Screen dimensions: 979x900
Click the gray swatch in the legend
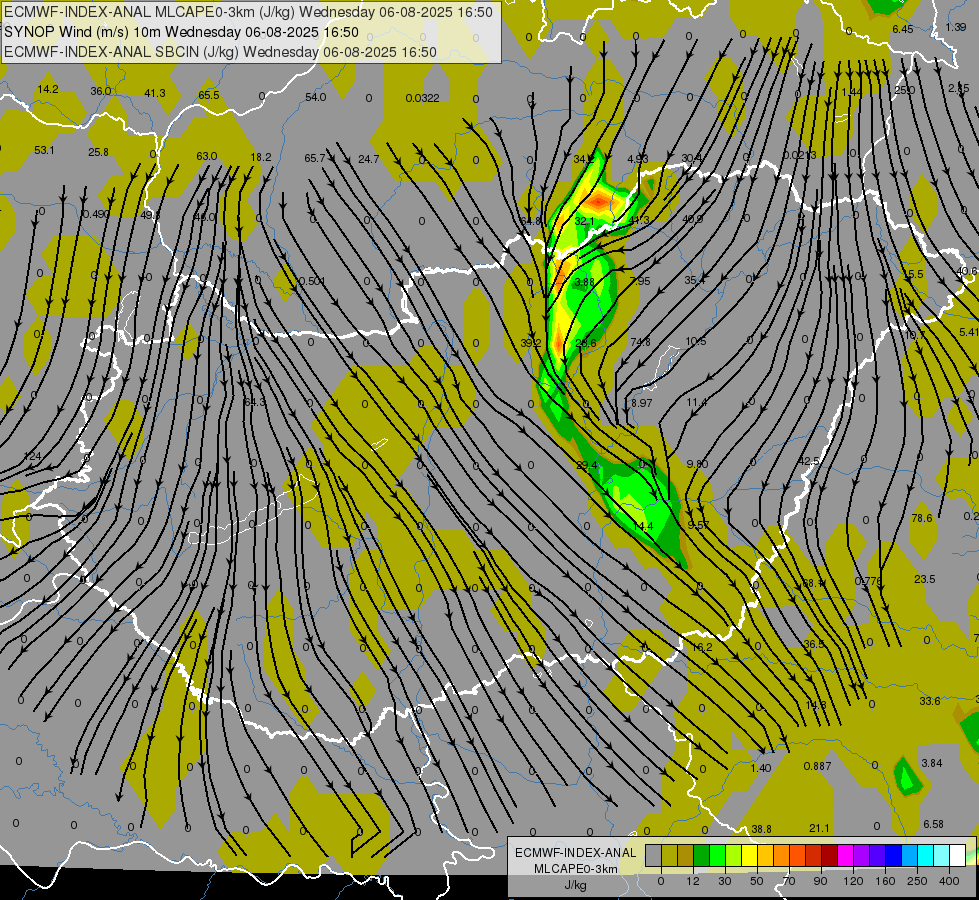pyautogui.click(x=654, y=856)
